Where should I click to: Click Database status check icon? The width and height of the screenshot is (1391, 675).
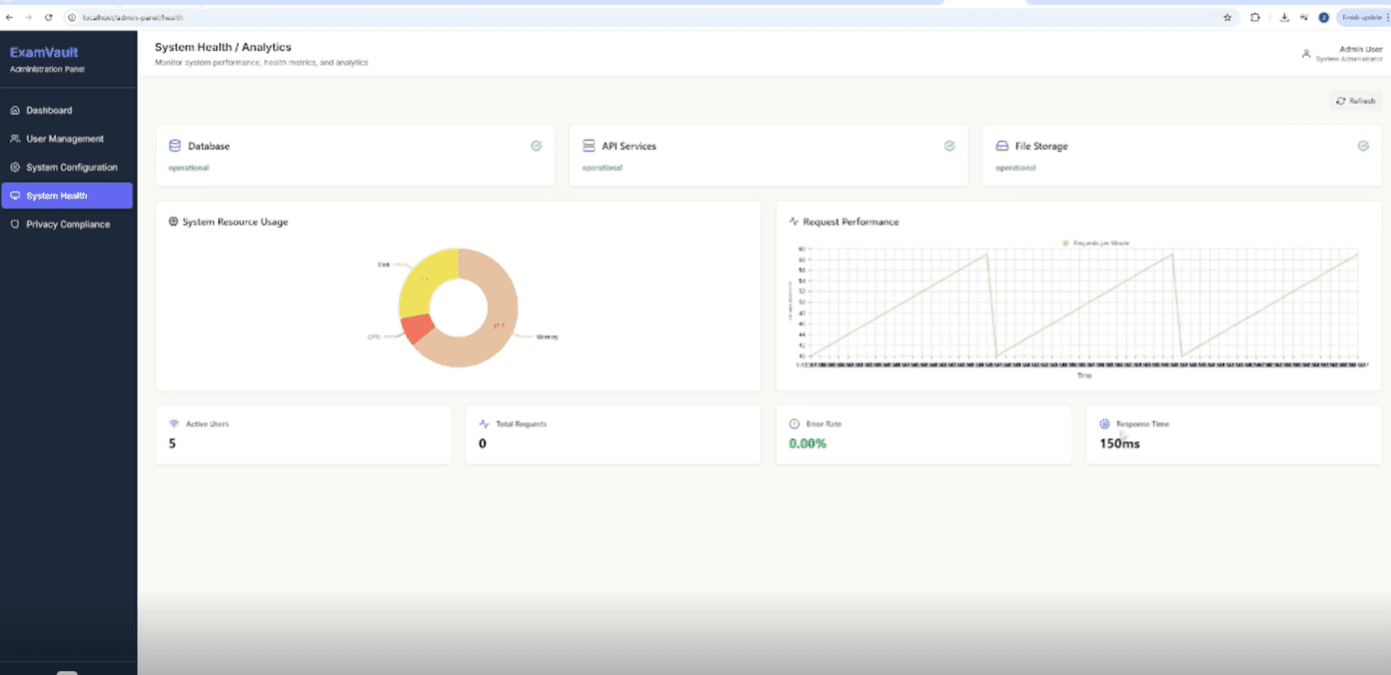(536, 146)
